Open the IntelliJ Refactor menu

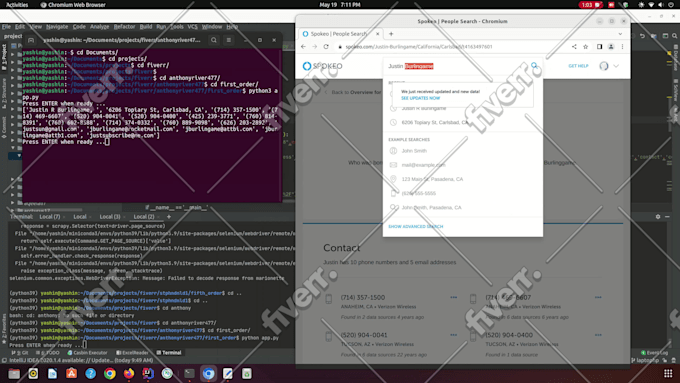pyautogui.click(x=124, y=26)
